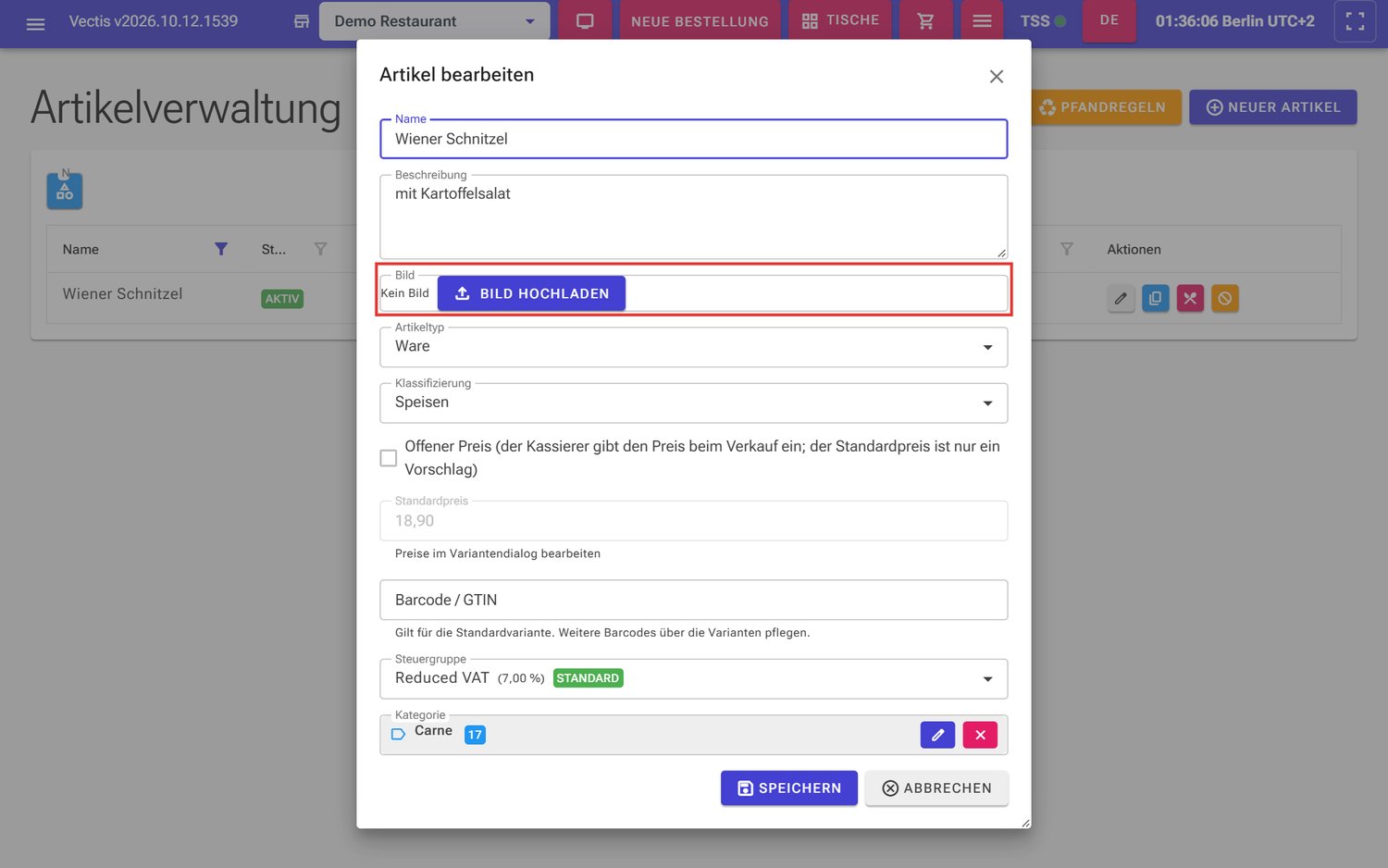Deactivate Wiener Schnitzel with the orange icon

[1225, 298]
